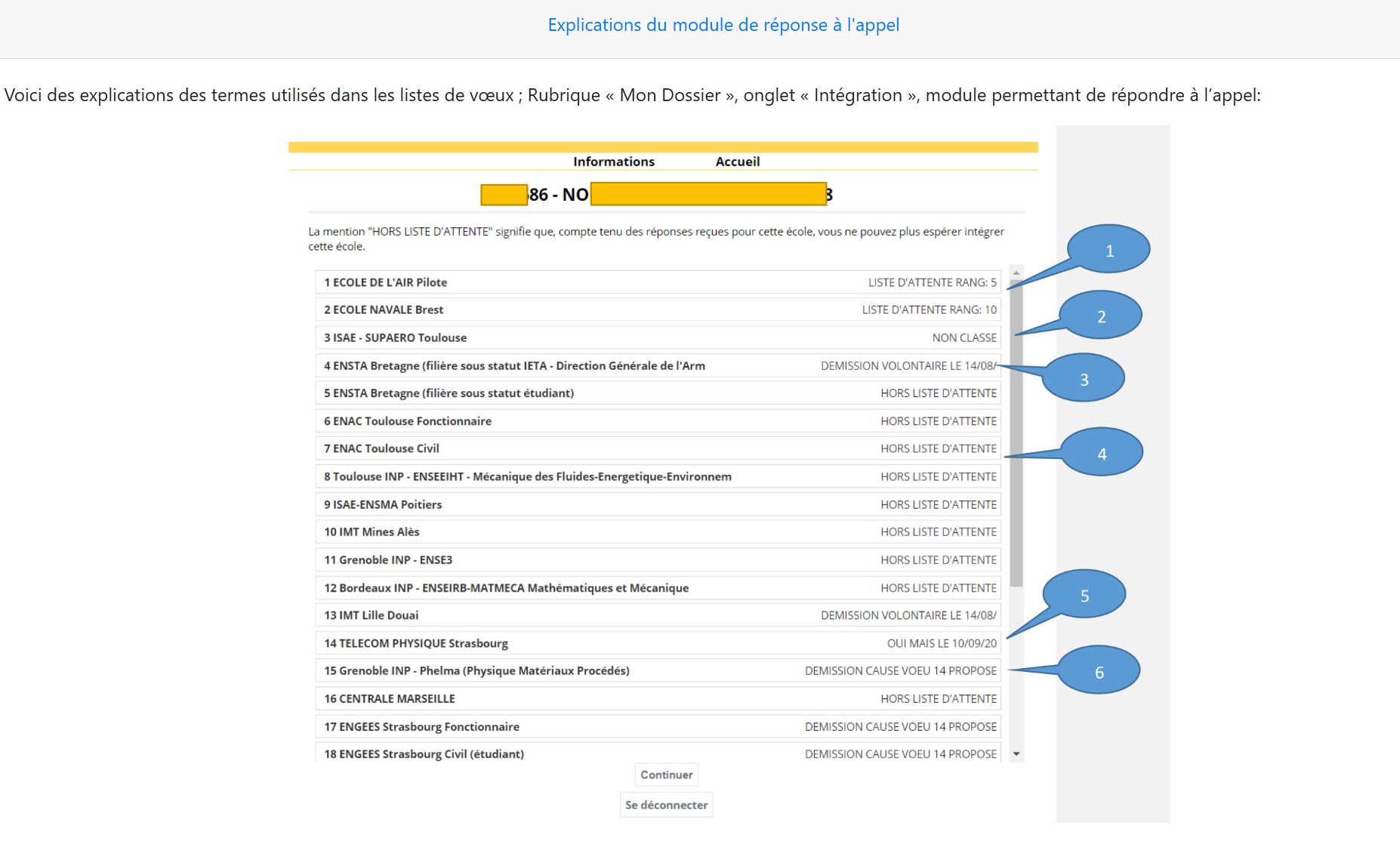The image size is (1400, 847).
Task: Open the Informations menu item
Action: 613,162
